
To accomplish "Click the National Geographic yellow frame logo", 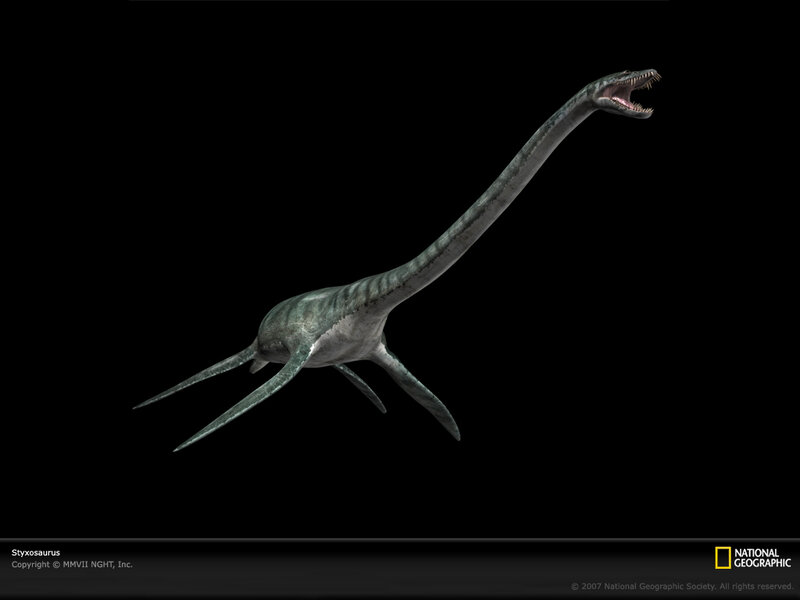I will click(722, 558).
